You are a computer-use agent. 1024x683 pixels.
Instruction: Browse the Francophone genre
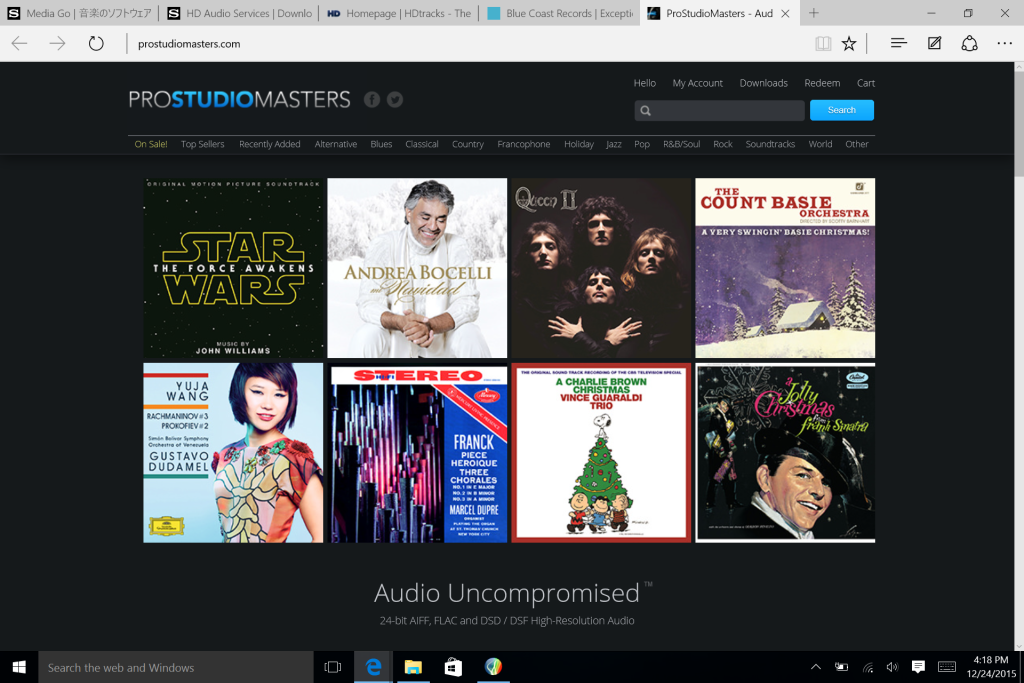click(524, 144)
